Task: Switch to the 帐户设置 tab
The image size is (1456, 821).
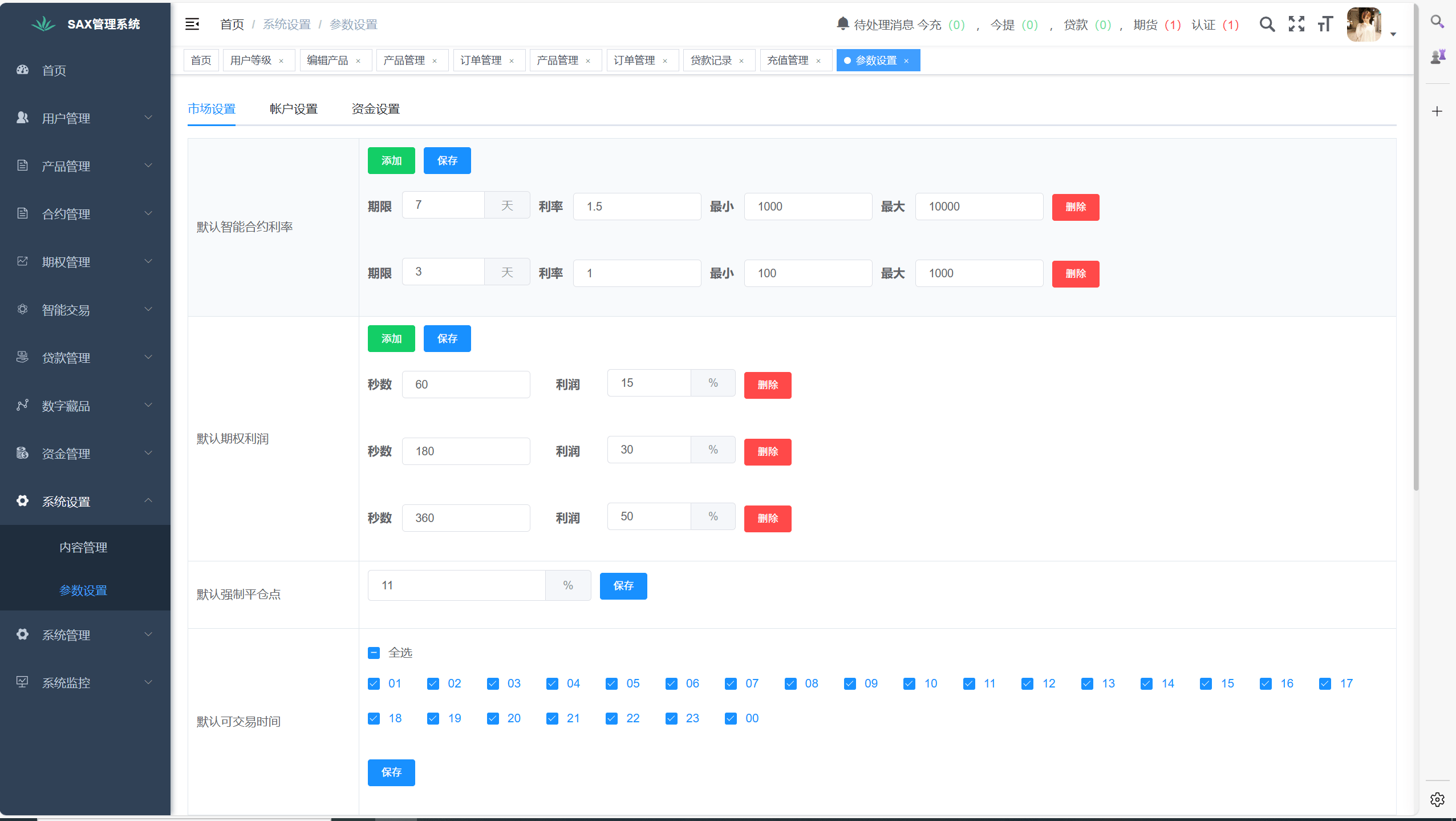Action: [294, 109]
